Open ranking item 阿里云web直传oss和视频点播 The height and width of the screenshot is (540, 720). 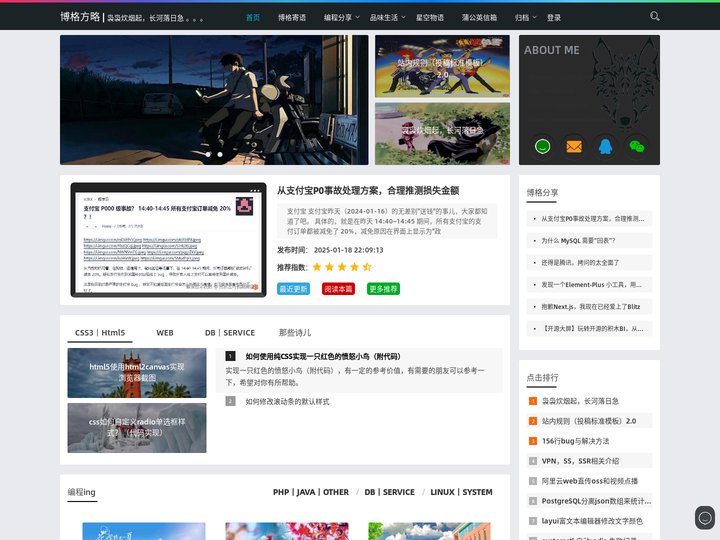[x=589, y=481]
